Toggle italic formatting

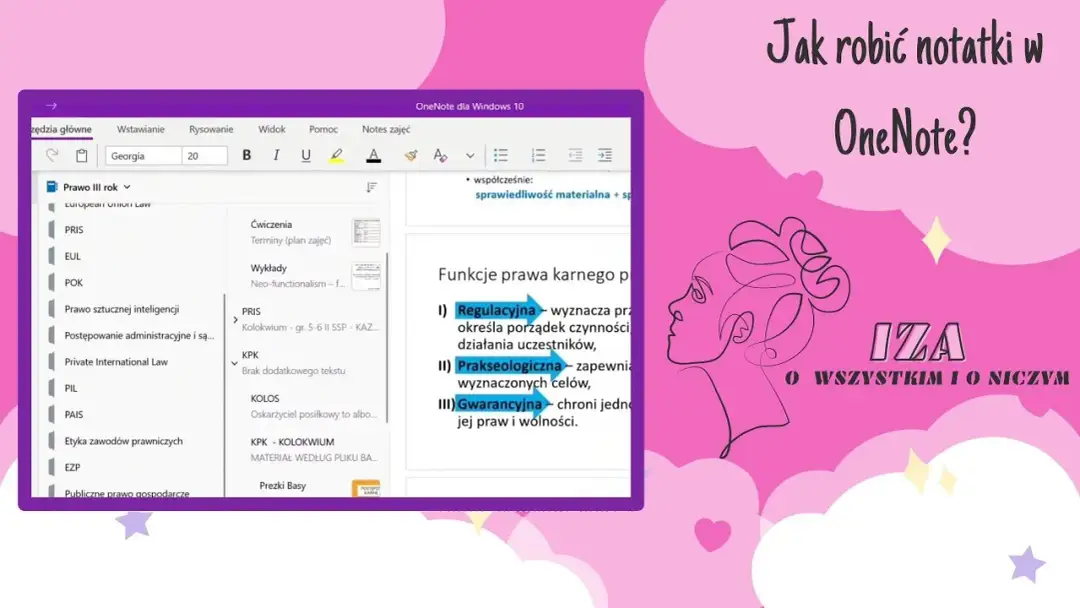[x=276, y=155]
